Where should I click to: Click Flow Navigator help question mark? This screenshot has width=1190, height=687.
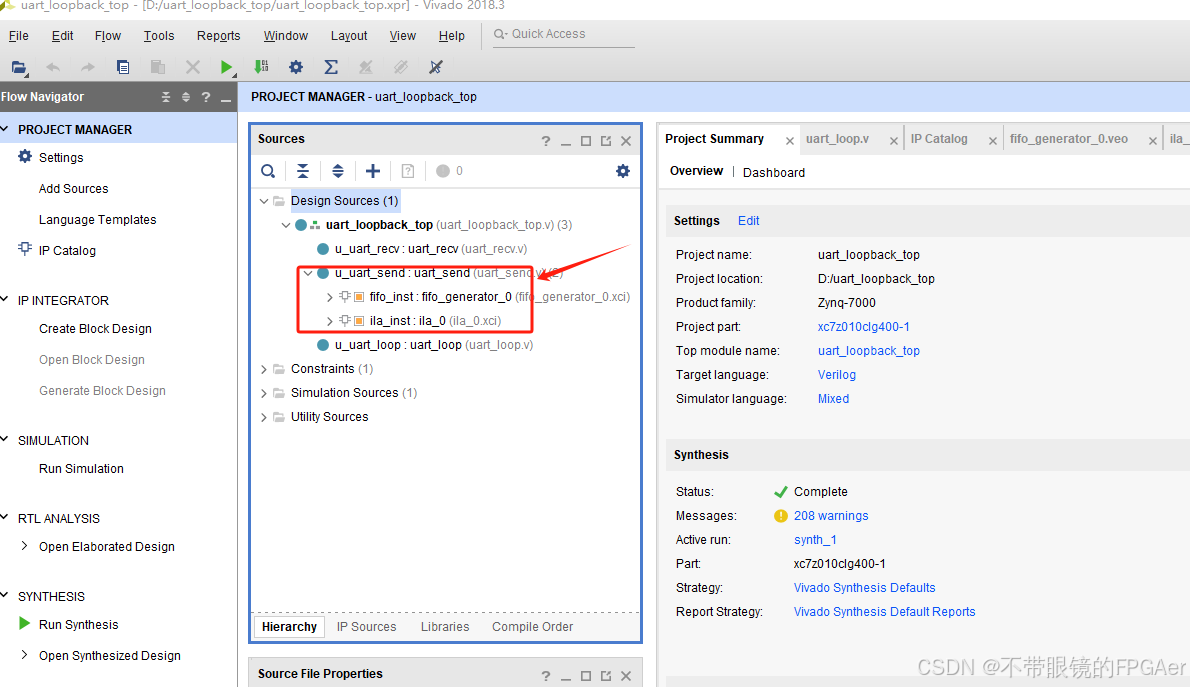(x=206, y=97)
